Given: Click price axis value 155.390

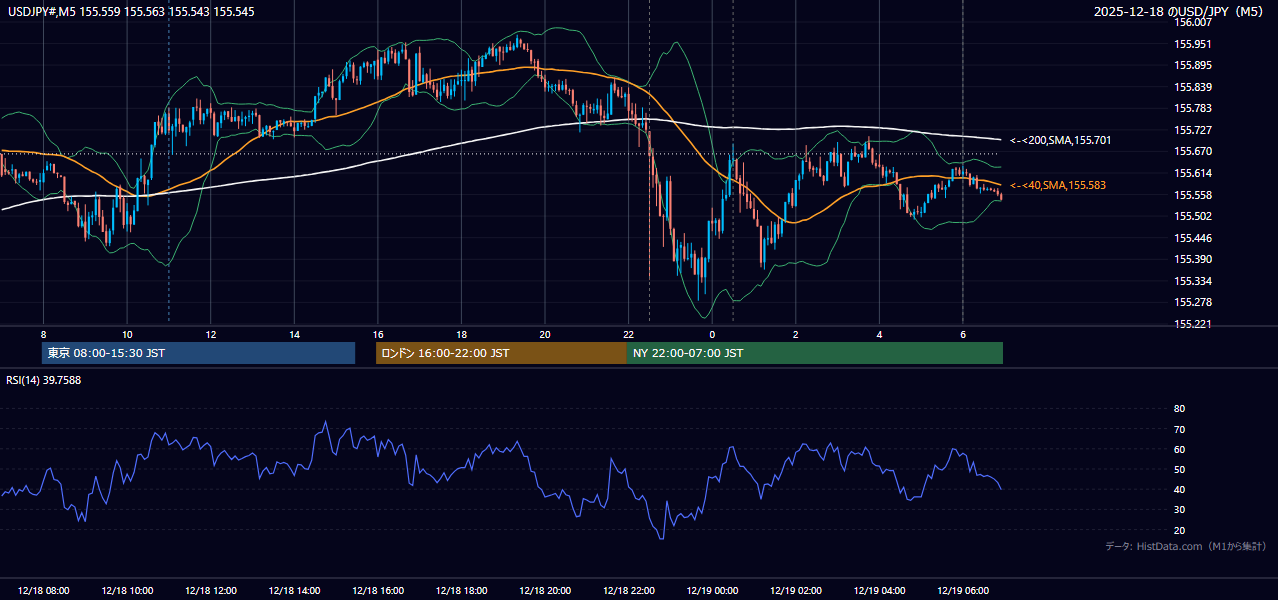Looking at the screenshot, I should 1192,259.
